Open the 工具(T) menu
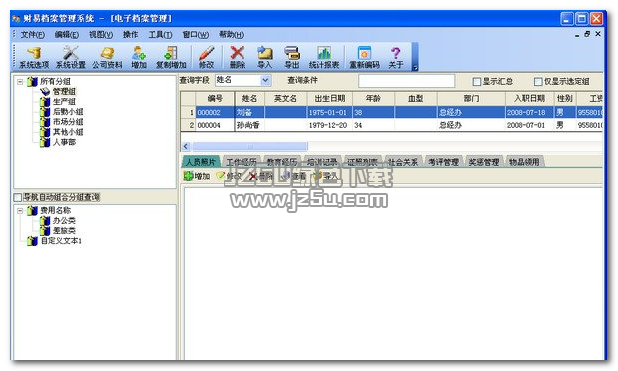The image size is (618, 371). click(160, 35)
